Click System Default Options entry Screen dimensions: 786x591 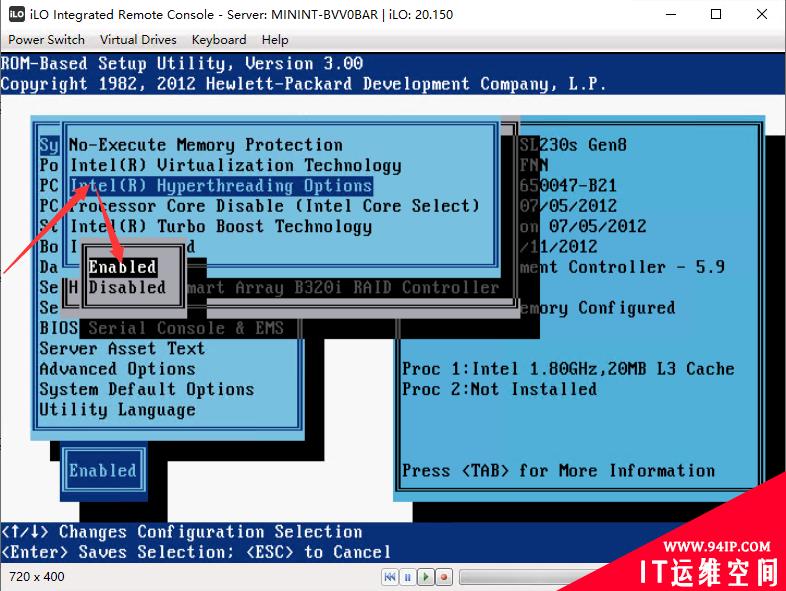[x=147, y=389]
